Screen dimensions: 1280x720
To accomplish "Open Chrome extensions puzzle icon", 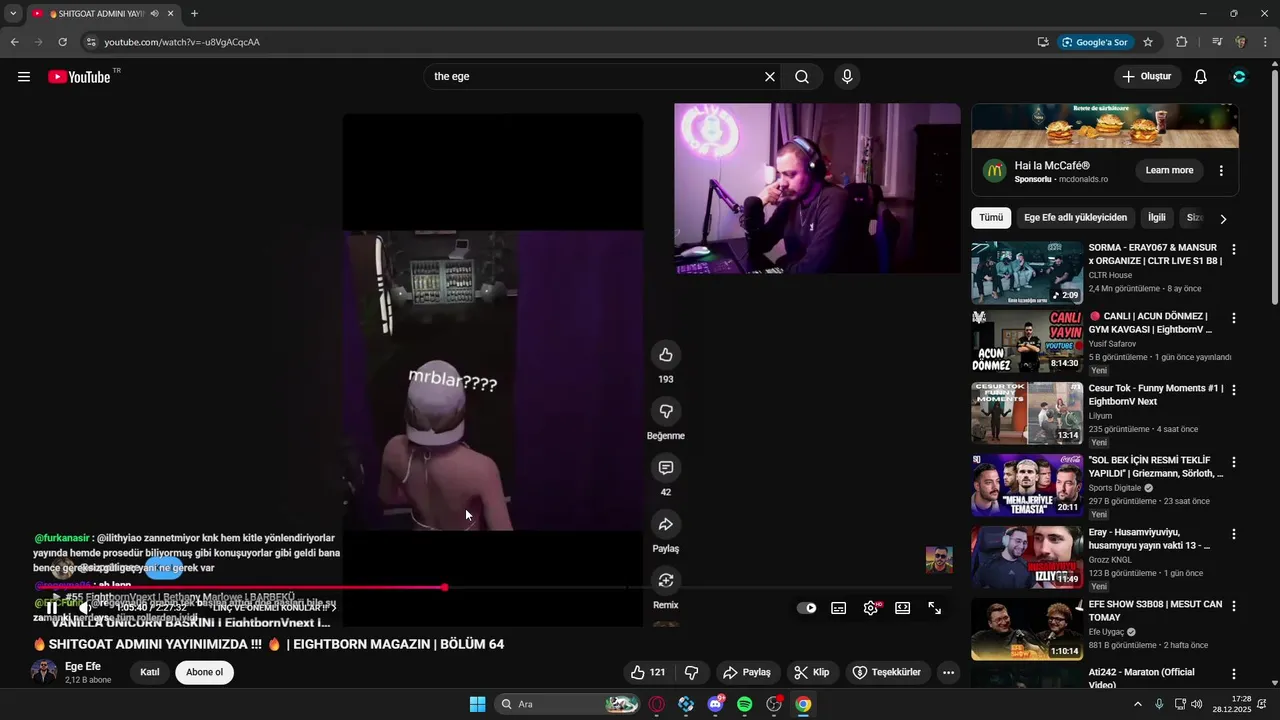I will click(x=1182, y=42).
